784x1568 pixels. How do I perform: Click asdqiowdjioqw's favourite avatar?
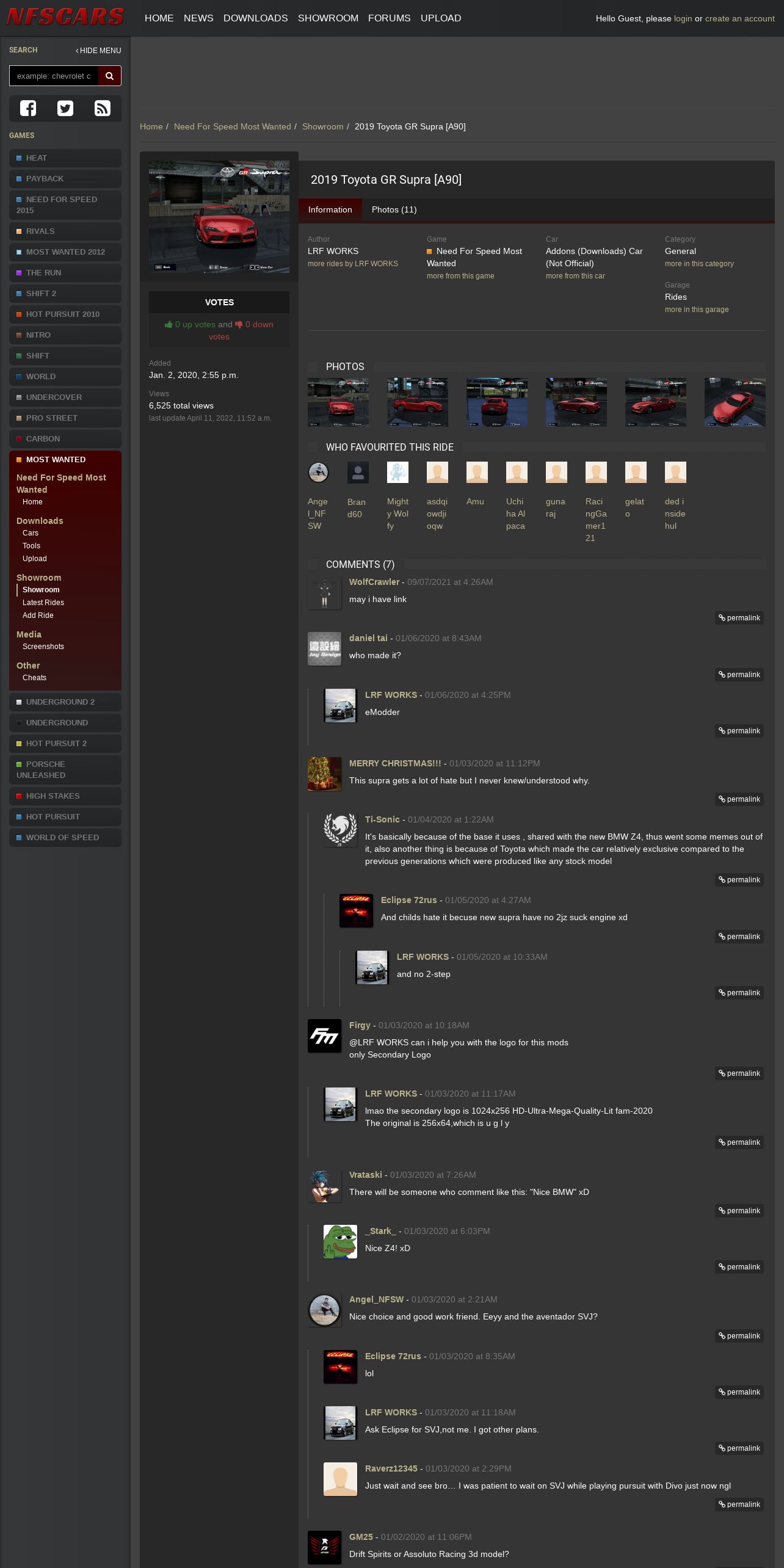tap(437, 472)
